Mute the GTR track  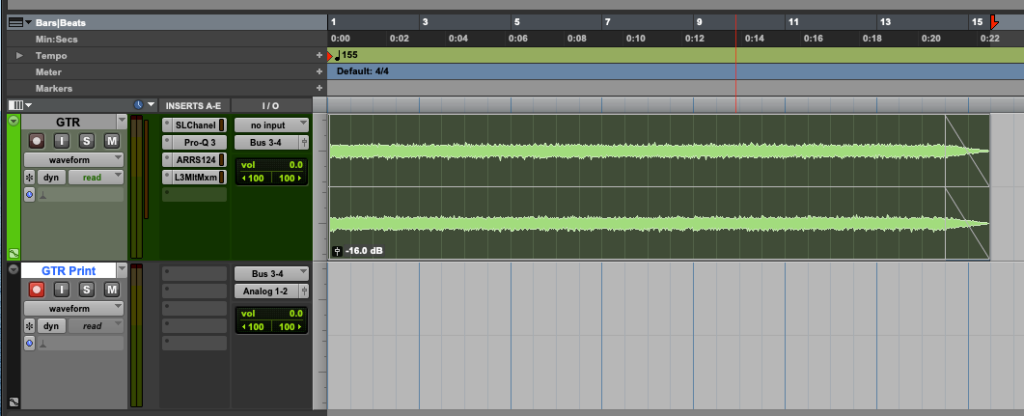[x=112, y=140]
